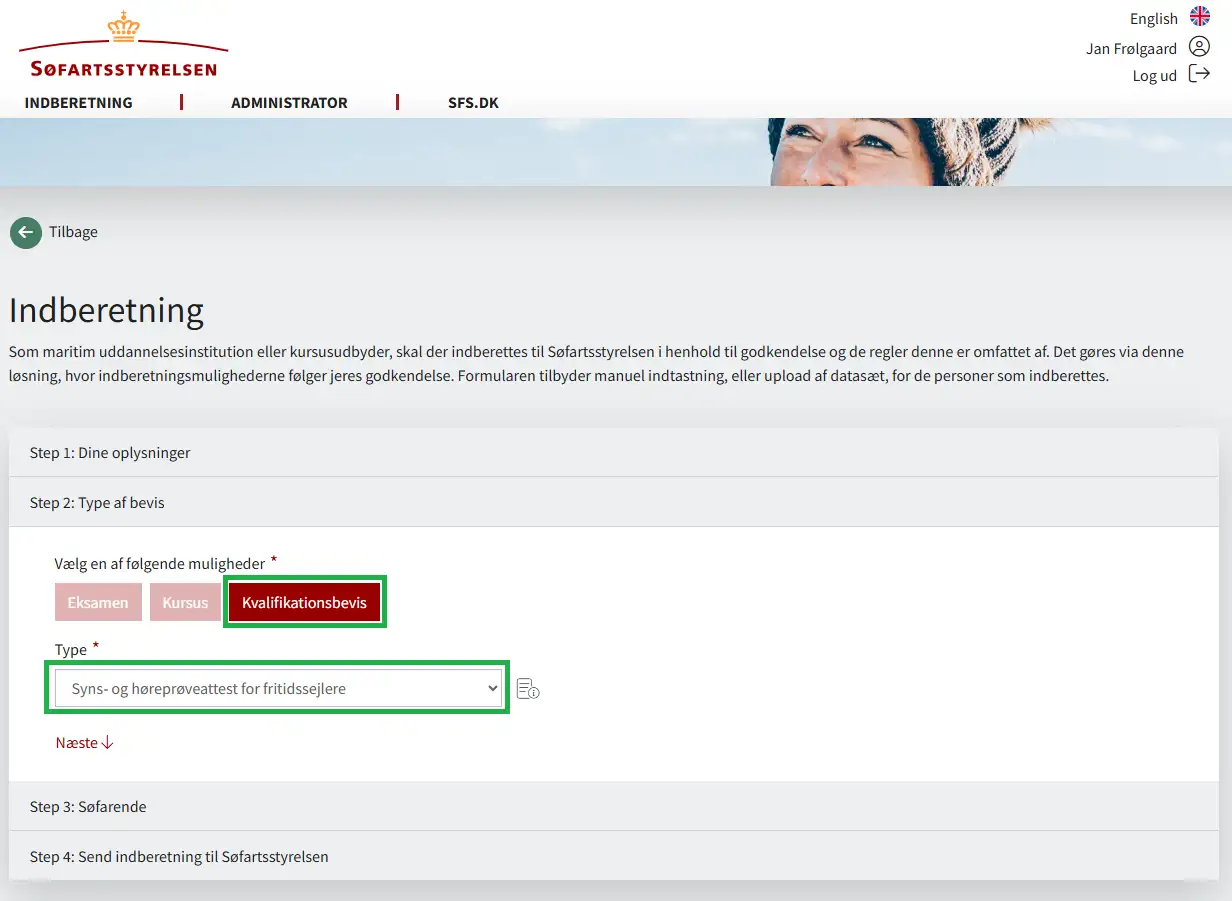Screen dimensions: 1232x901
Task: Collapse Step 2: Type af bevis
Action: (97, 503)
